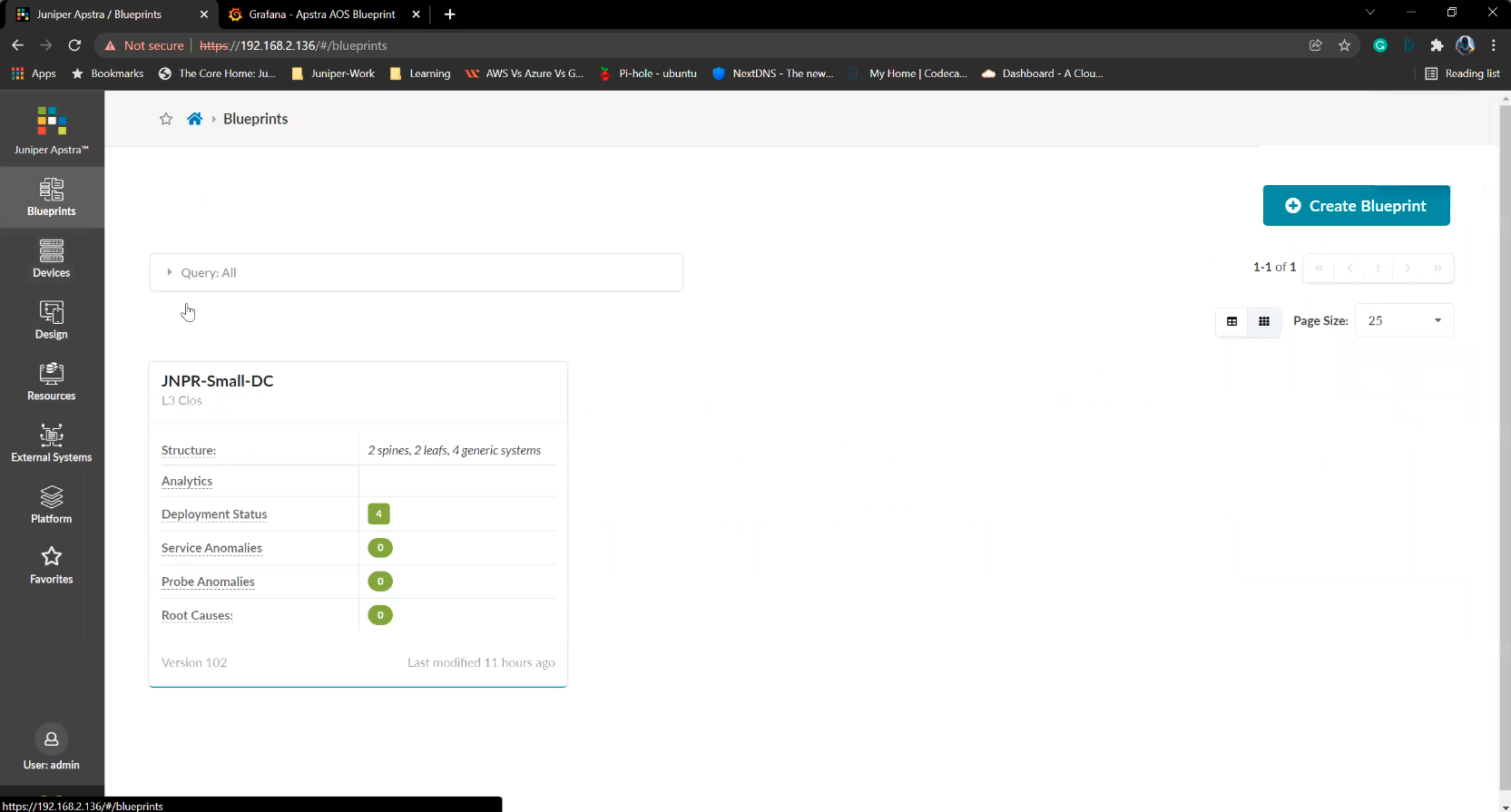Go to the first page of results
1511x812 pixels.
tap(1319, 268)
